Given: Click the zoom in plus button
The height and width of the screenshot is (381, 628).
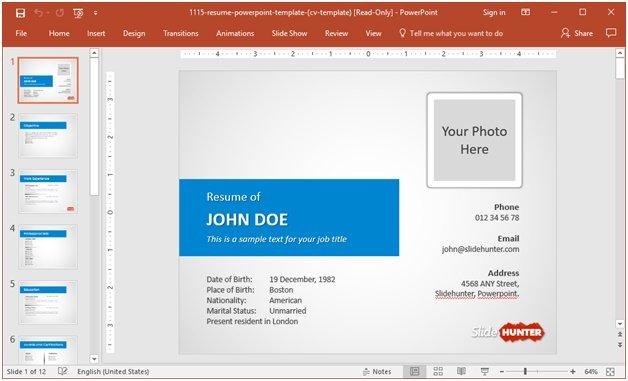Looking at the screenshot, I should [573, 372].
